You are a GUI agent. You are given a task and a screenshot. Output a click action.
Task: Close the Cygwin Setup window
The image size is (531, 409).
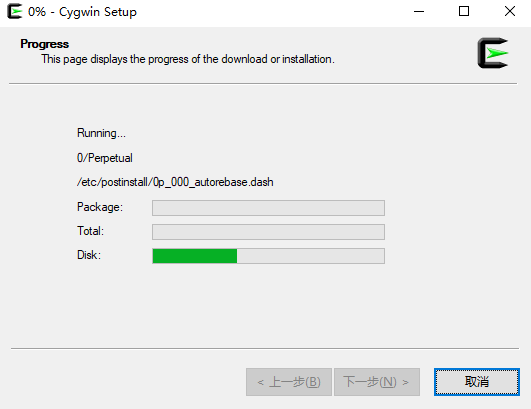tap(510, 12)
